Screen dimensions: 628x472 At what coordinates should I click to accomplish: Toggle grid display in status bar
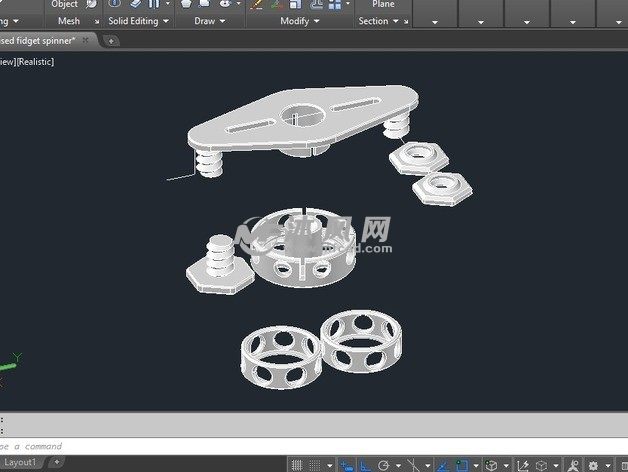click(x=297, y=465)
